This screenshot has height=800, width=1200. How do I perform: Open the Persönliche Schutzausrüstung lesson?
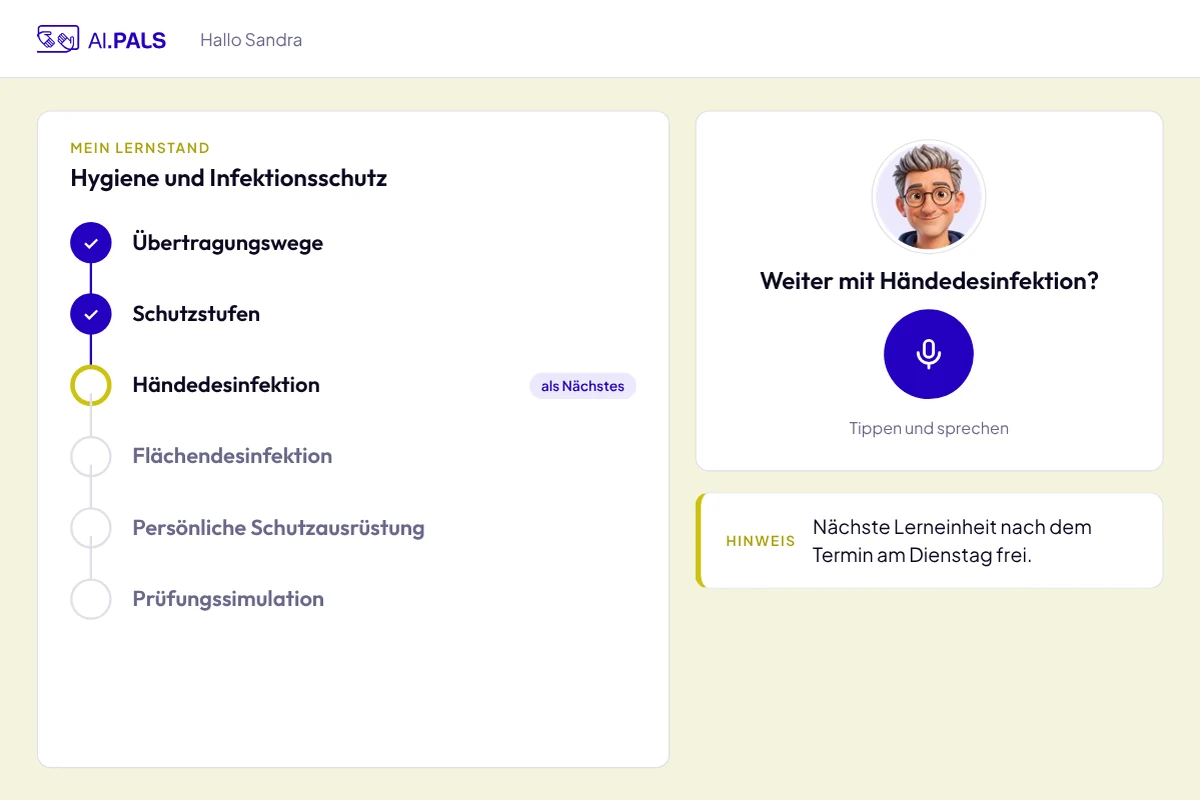click(278, 528)
